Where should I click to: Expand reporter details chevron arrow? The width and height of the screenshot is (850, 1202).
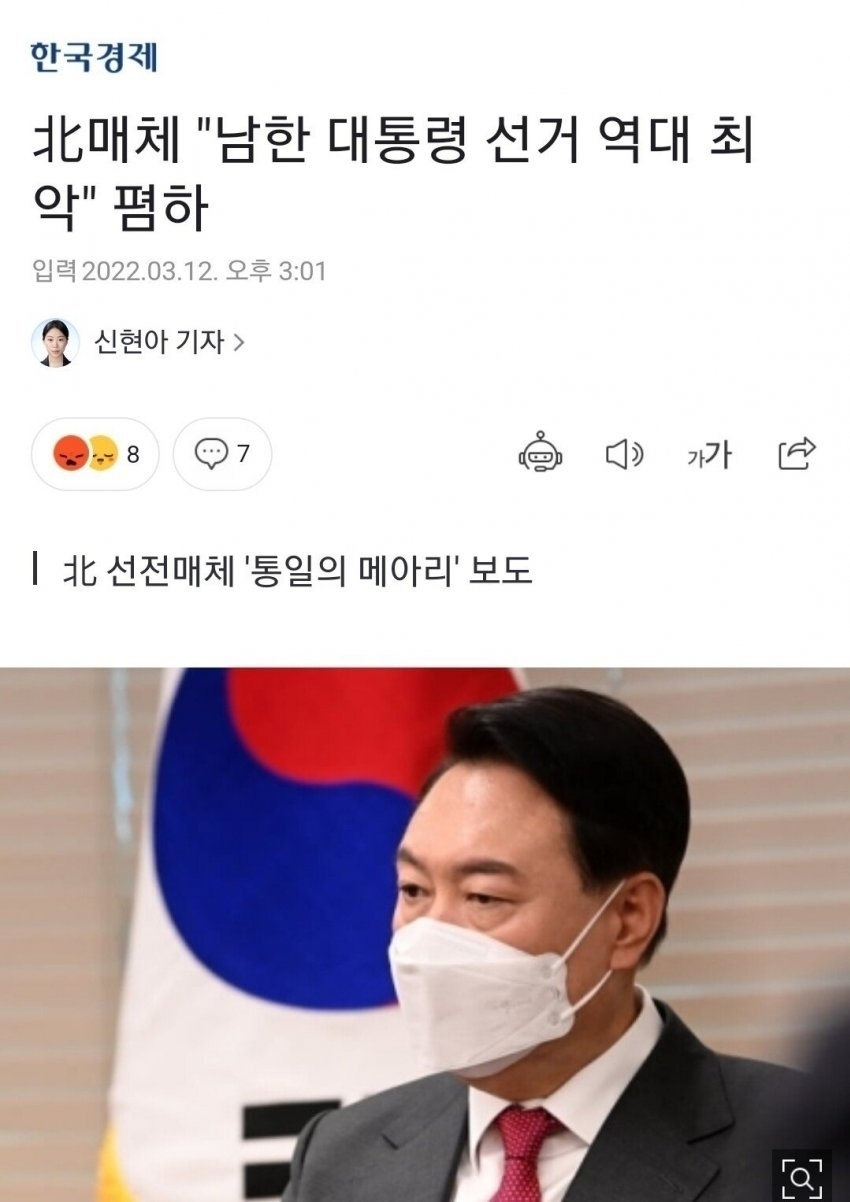(238, 343)
